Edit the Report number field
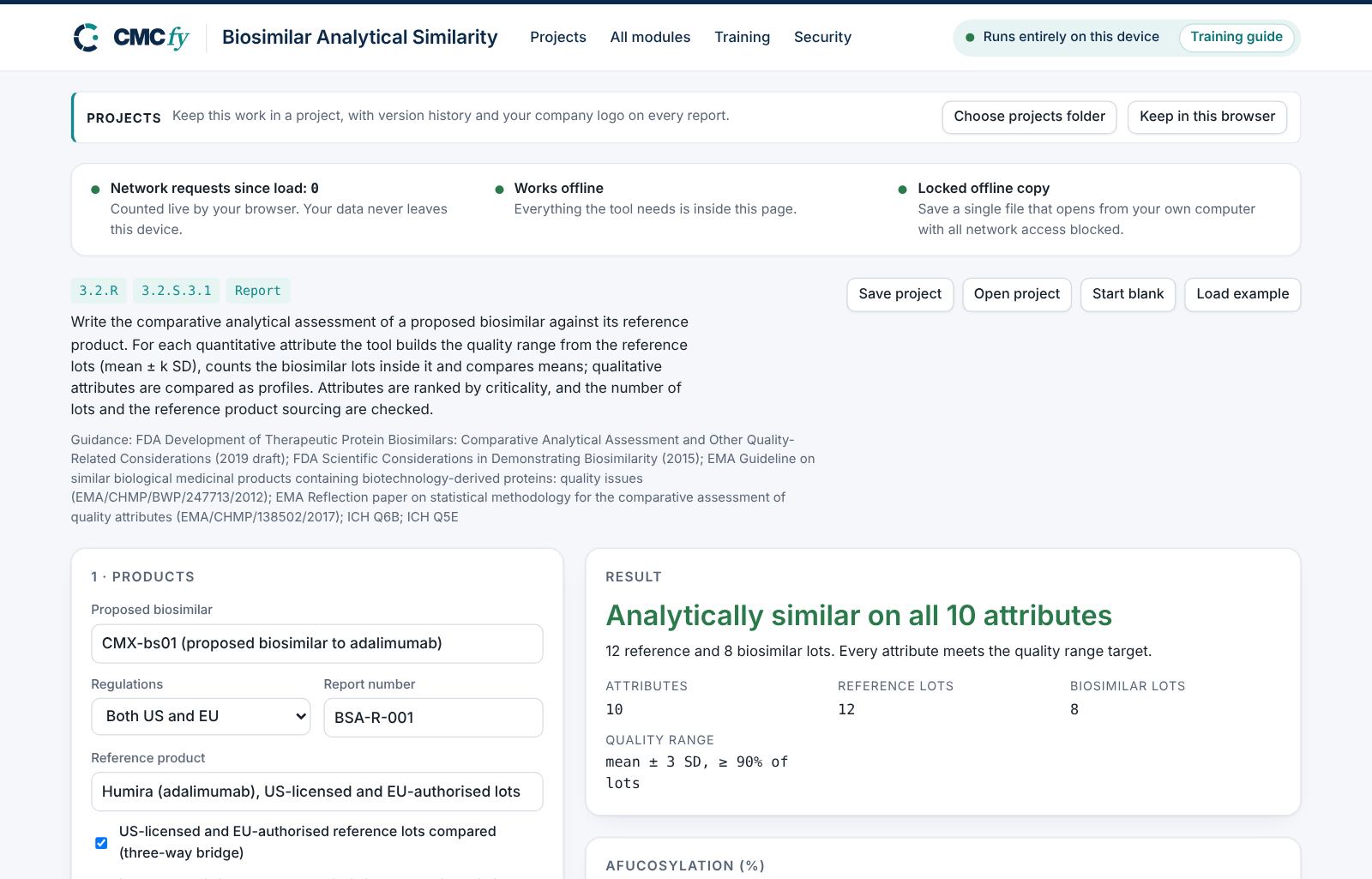1372x879 pixels. tap(433, 717)
